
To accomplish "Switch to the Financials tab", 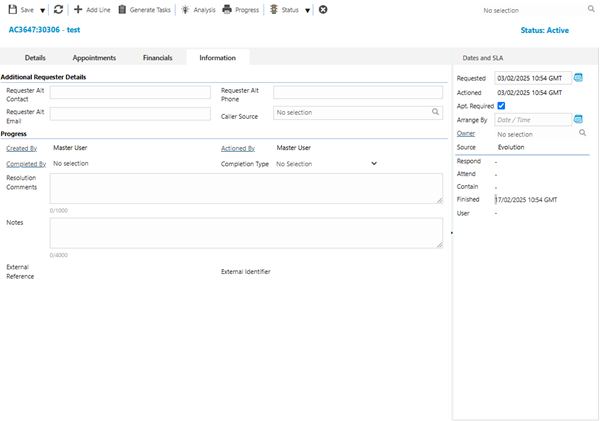I will [158, 58].
